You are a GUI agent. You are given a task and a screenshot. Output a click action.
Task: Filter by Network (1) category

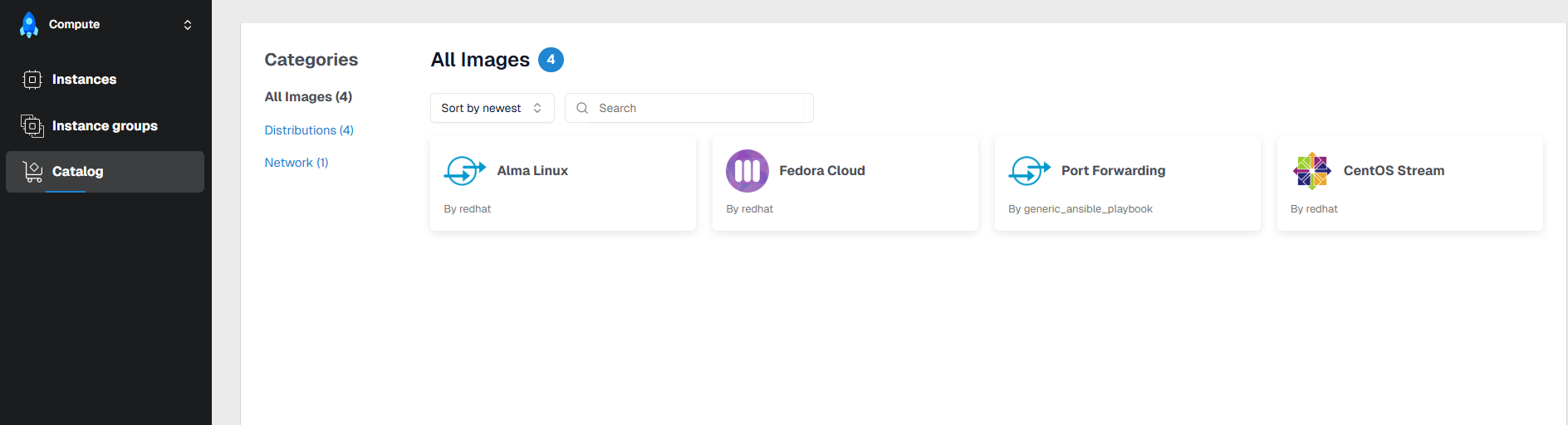pos(296,163)
